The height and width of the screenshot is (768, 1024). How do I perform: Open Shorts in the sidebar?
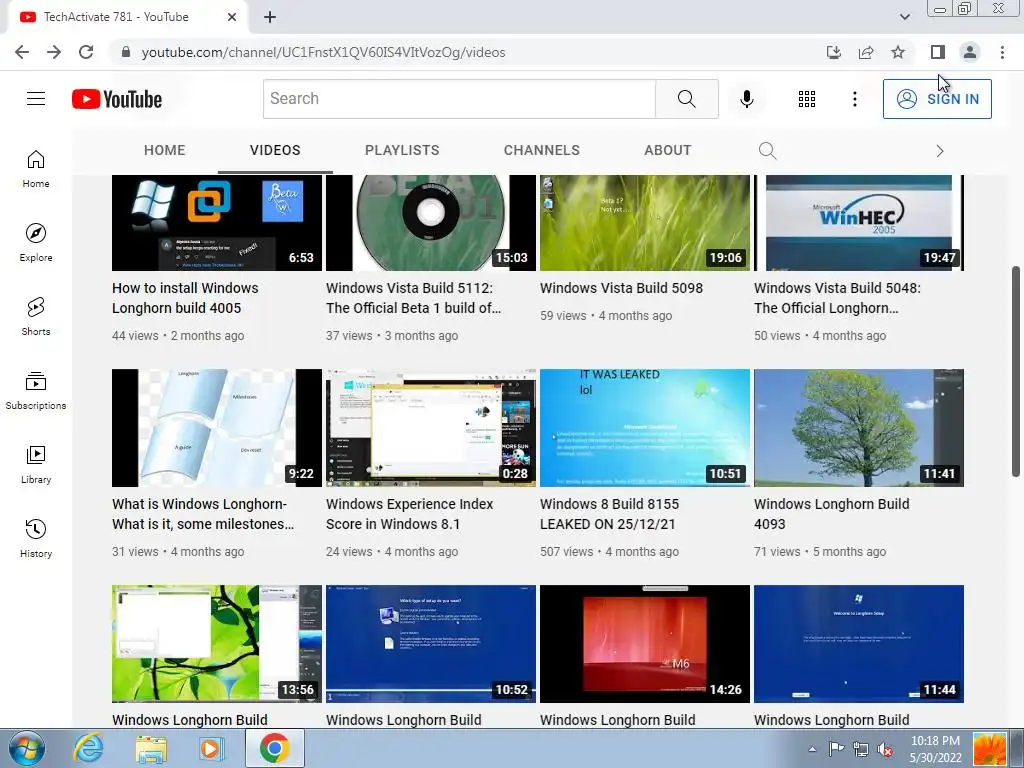point(36,317)
